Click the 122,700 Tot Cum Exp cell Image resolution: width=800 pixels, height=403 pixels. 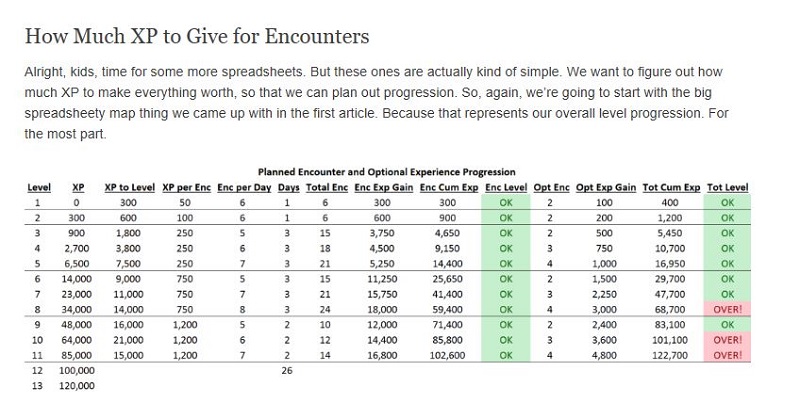[x=670, y=355]
